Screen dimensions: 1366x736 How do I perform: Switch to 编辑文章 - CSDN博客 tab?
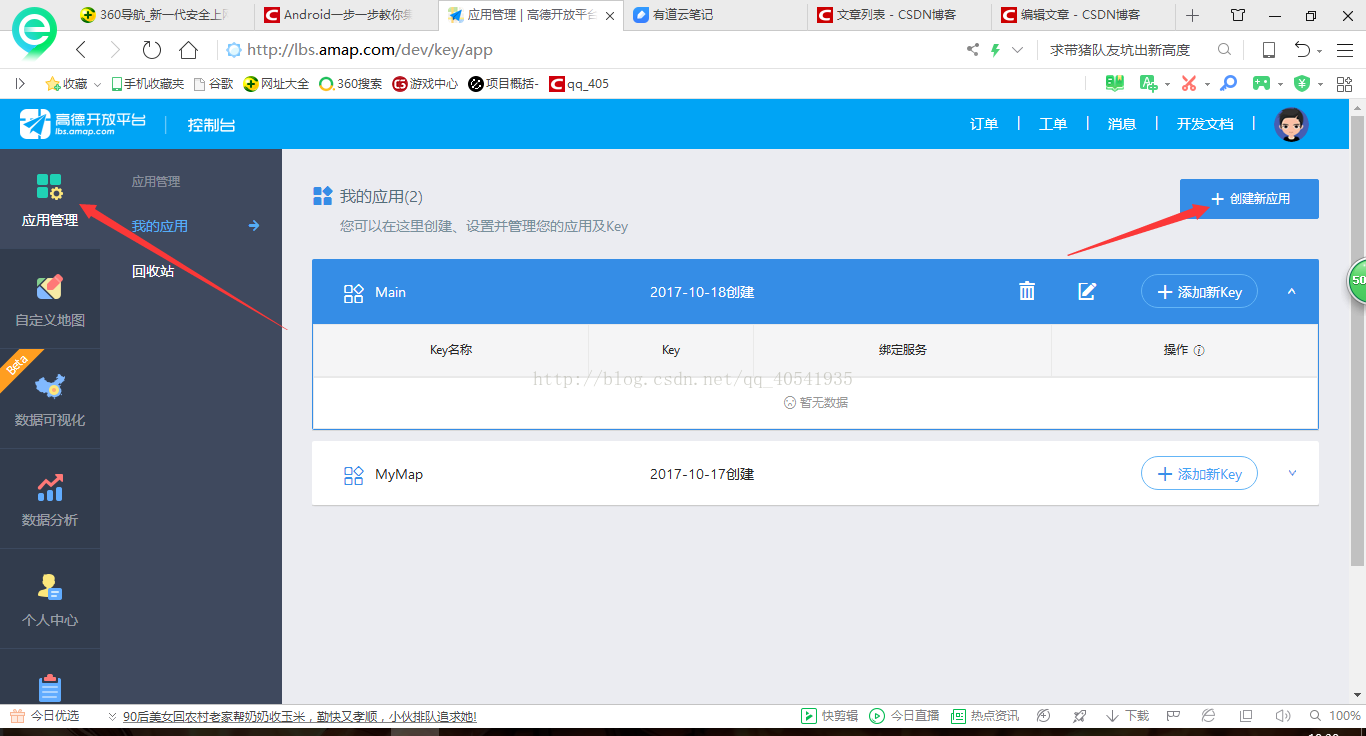[1082, 15]
